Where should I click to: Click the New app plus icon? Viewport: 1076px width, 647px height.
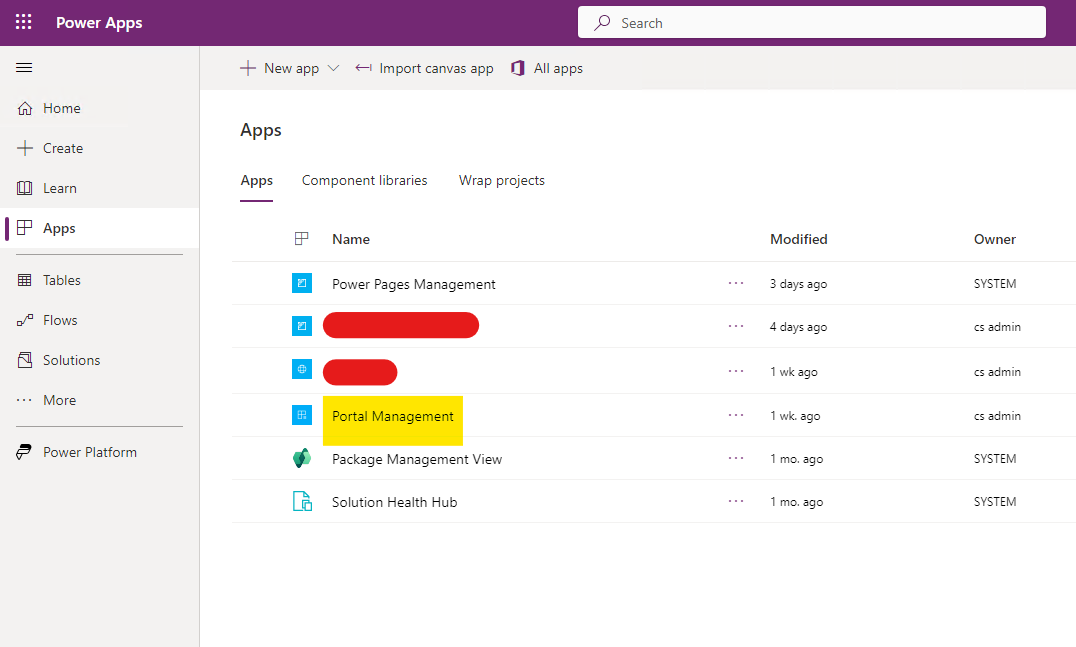[248, 68]
